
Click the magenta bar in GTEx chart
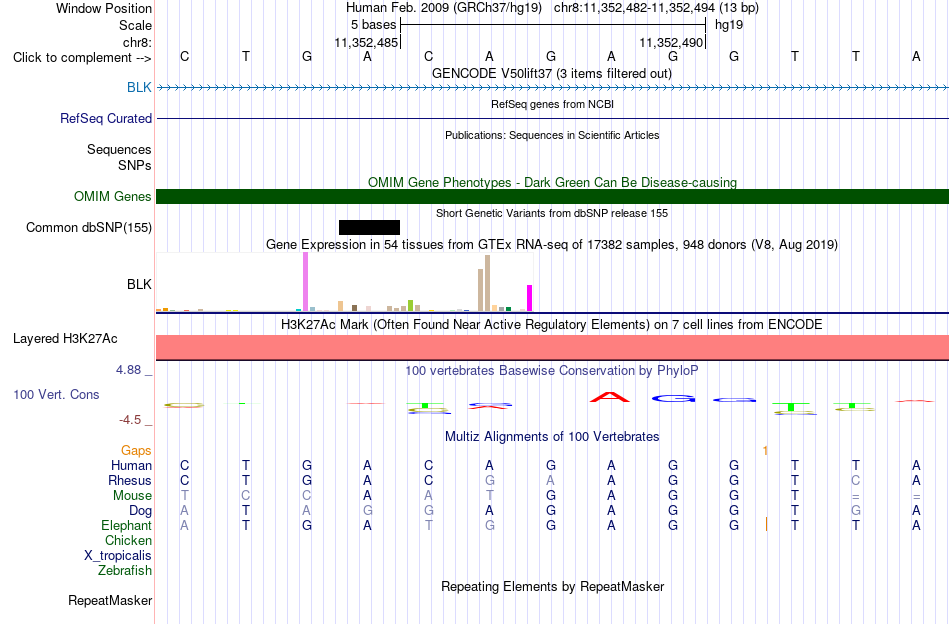(x=530, y=298)
